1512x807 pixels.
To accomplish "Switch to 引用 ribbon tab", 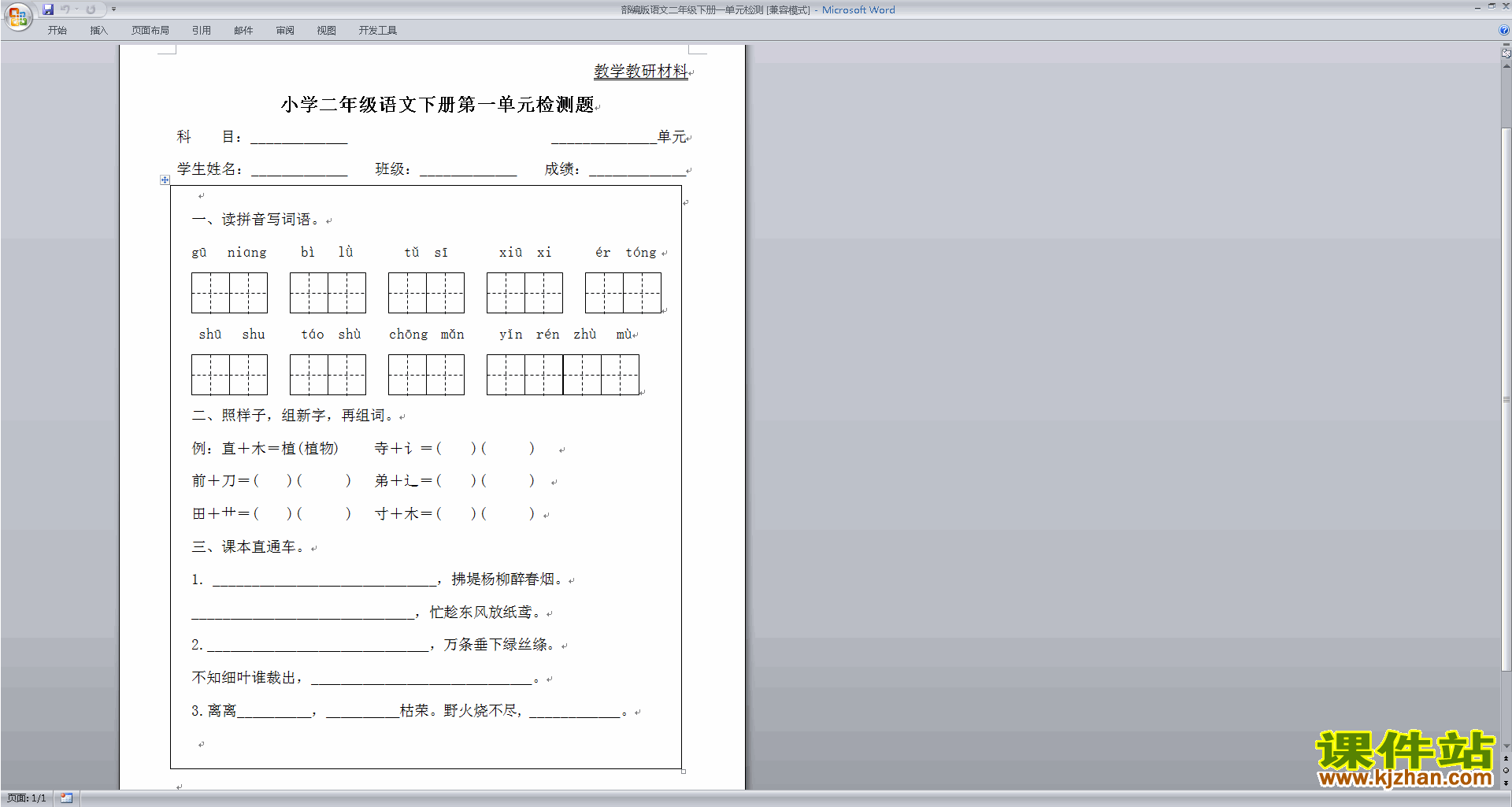I will [x=202, y=31].
